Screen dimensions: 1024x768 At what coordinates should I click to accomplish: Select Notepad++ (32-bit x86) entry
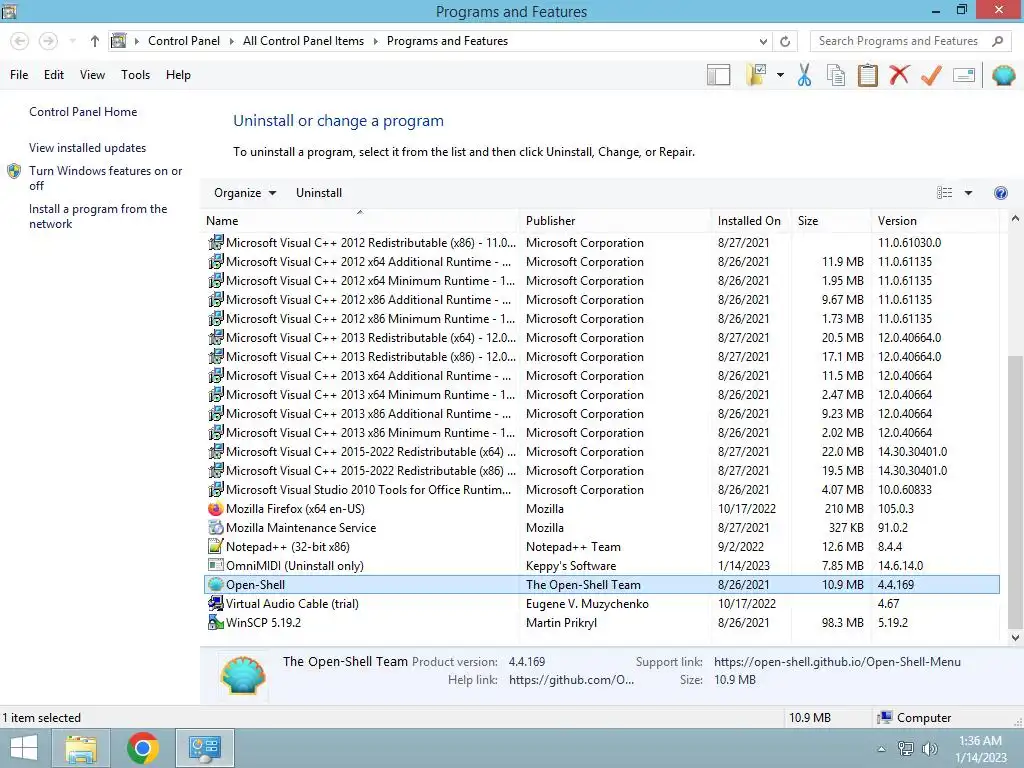tap(602, 547)
